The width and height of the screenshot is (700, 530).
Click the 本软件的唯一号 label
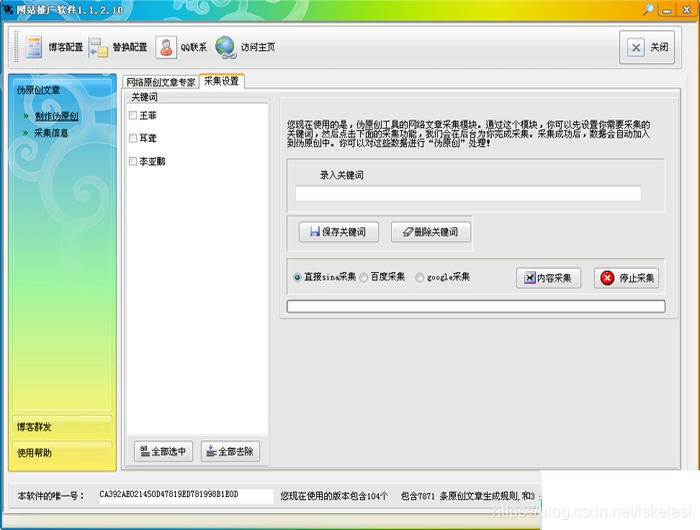pos(51,496)
